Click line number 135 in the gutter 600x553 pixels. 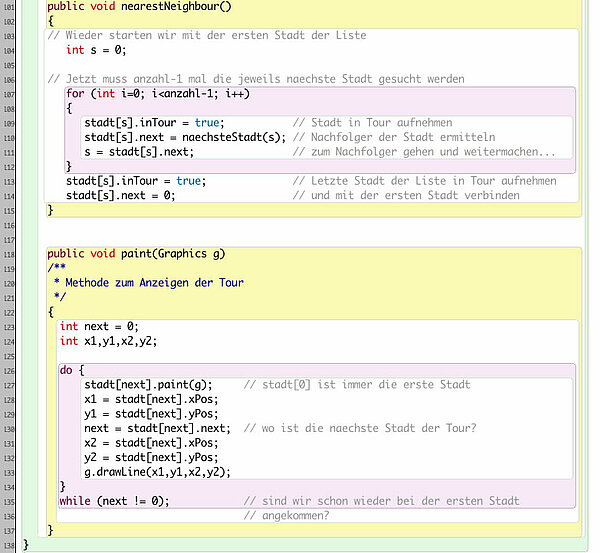(x=8, y=501)
